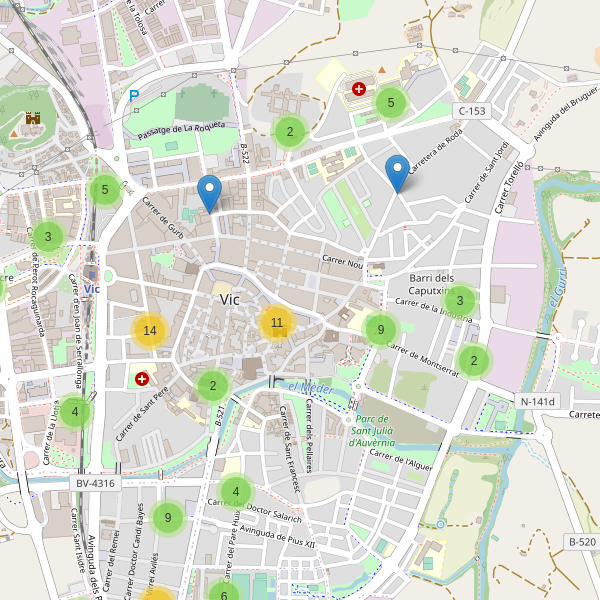Click the Carrer d'en Joan de Serrallonga label
Screen dimensions: 600x600
[75, 331]
